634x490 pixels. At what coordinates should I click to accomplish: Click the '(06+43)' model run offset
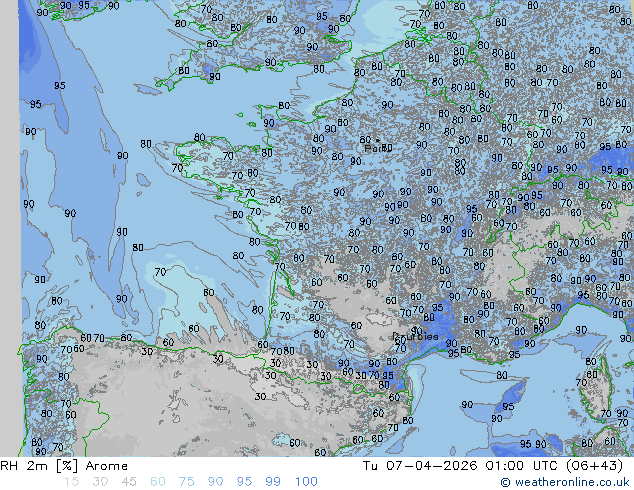tap(599, 466)
